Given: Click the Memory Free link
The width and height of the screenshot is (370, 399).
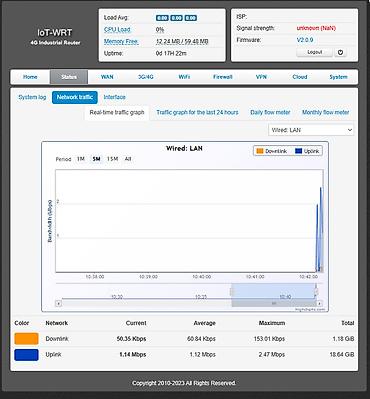Looking at the screenshot, I should [x=121, y=41].
